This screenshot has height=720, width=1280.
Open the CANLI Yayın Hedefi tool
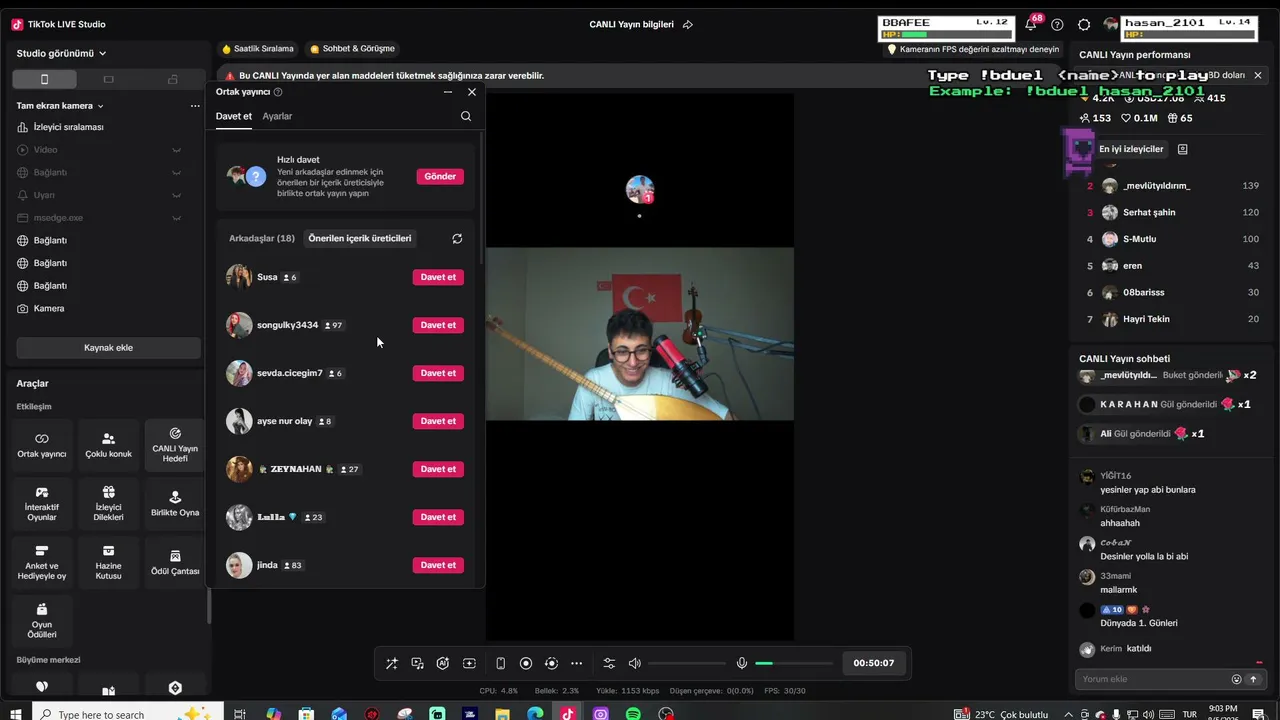pyautogui.click(x=175, y=445)
